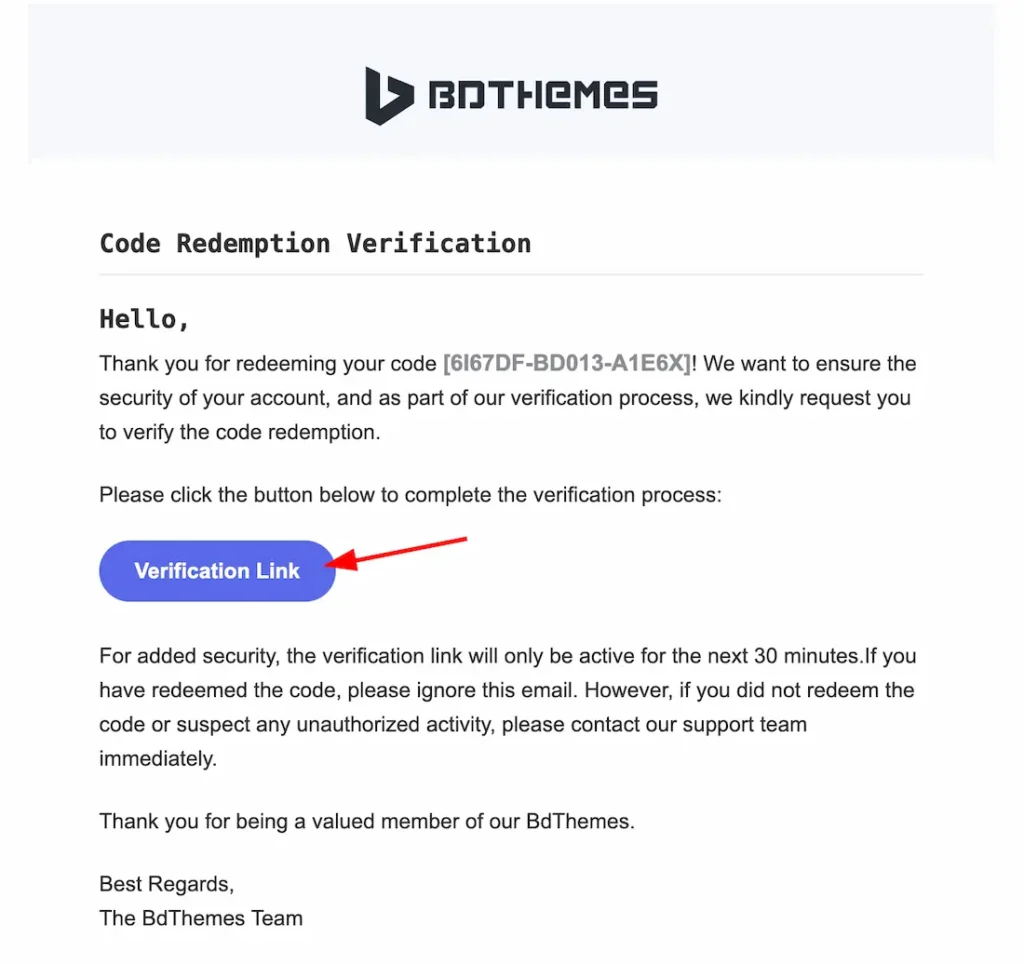Click the horizontal divider below the heading
Image resolution: width=1024 pixels, height=964 pixels.
(x=511, y=274)
